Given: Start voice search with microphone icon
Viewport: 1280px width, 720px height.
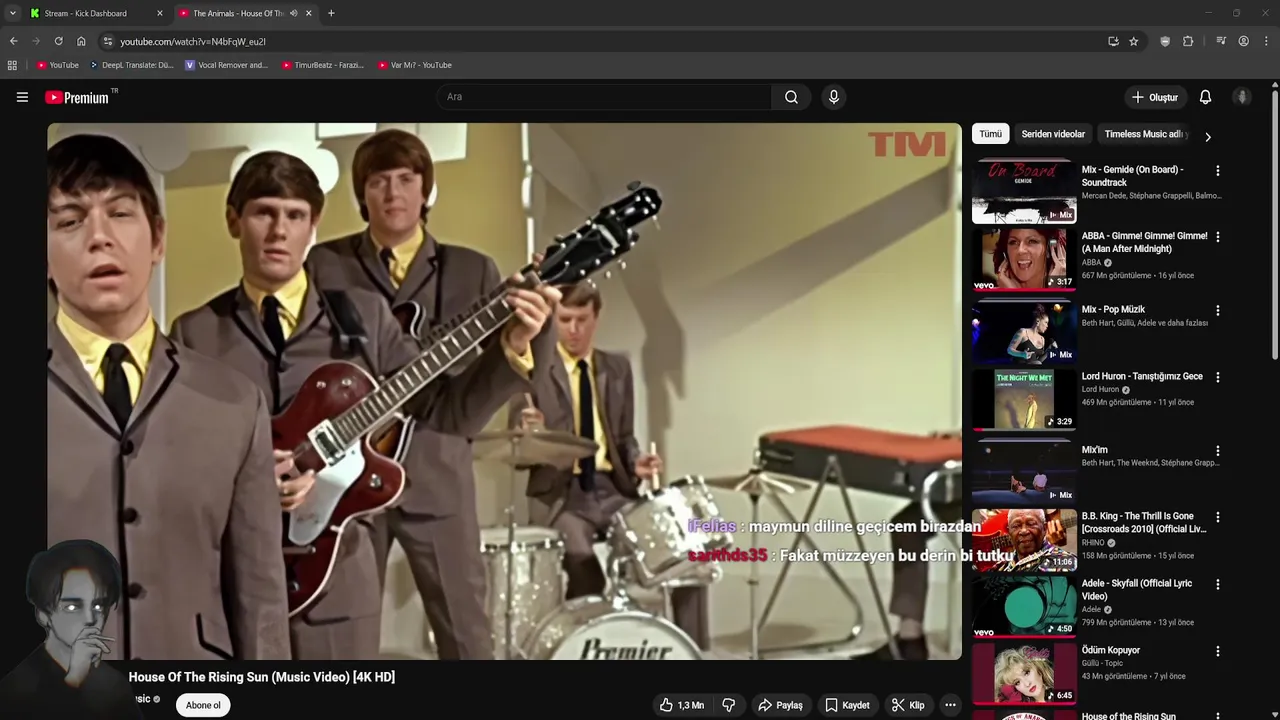Looking at the screenshot, I should coord(833,97).
